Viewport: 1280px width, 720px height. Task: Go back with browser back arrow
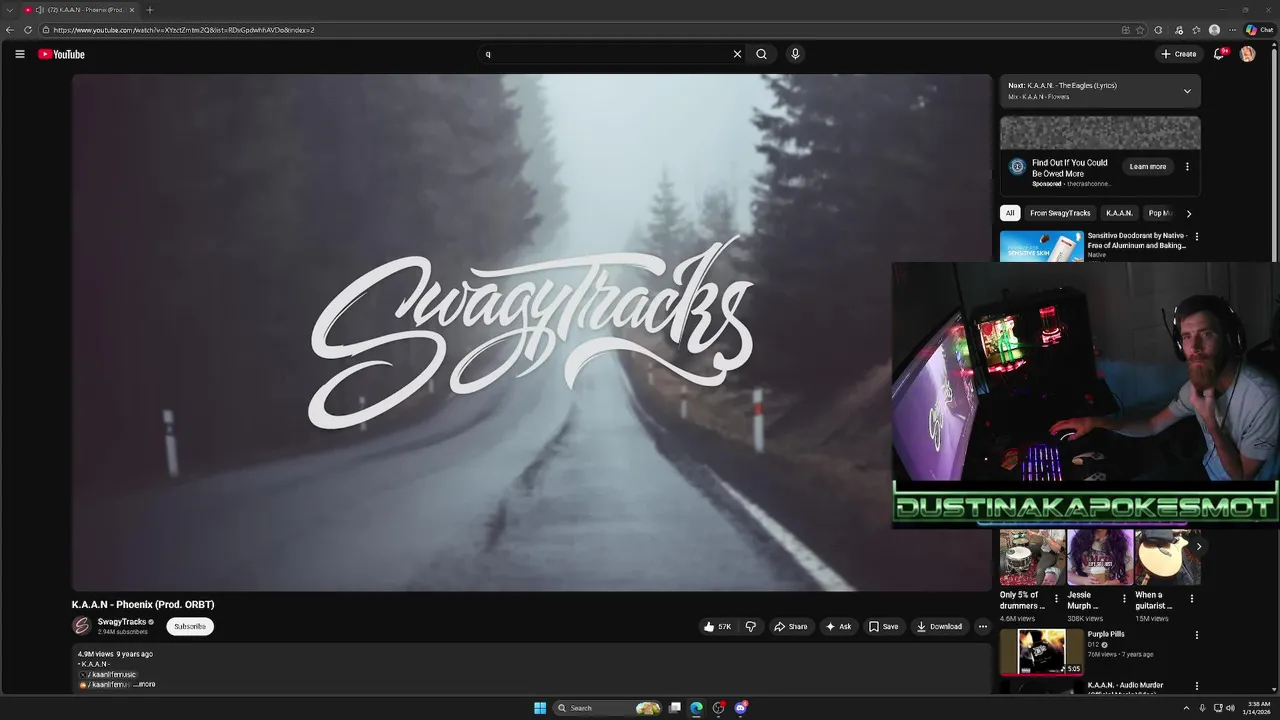[x=10, y=30]
